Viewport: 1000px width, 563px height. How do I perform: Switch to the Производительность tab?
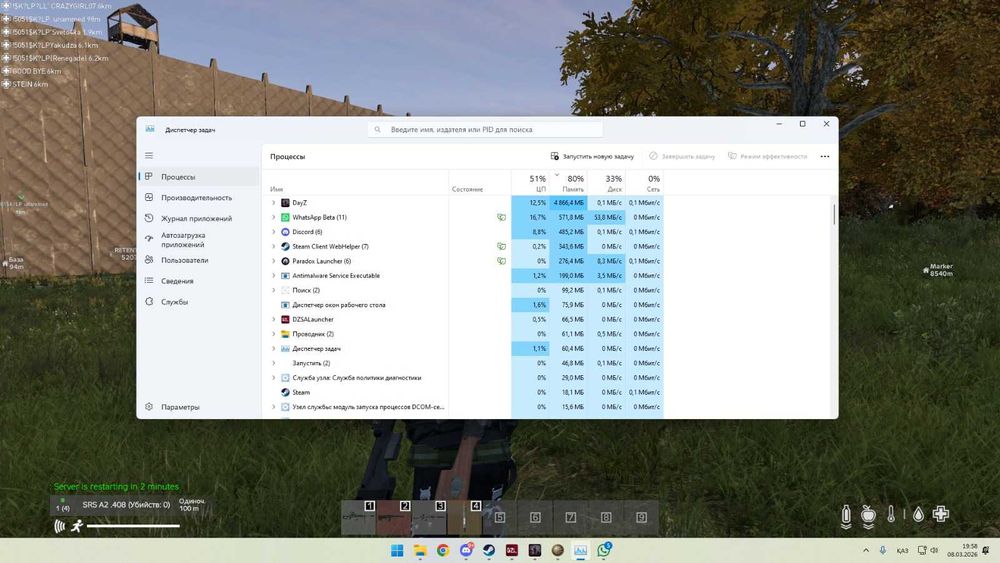click(199, 198)
